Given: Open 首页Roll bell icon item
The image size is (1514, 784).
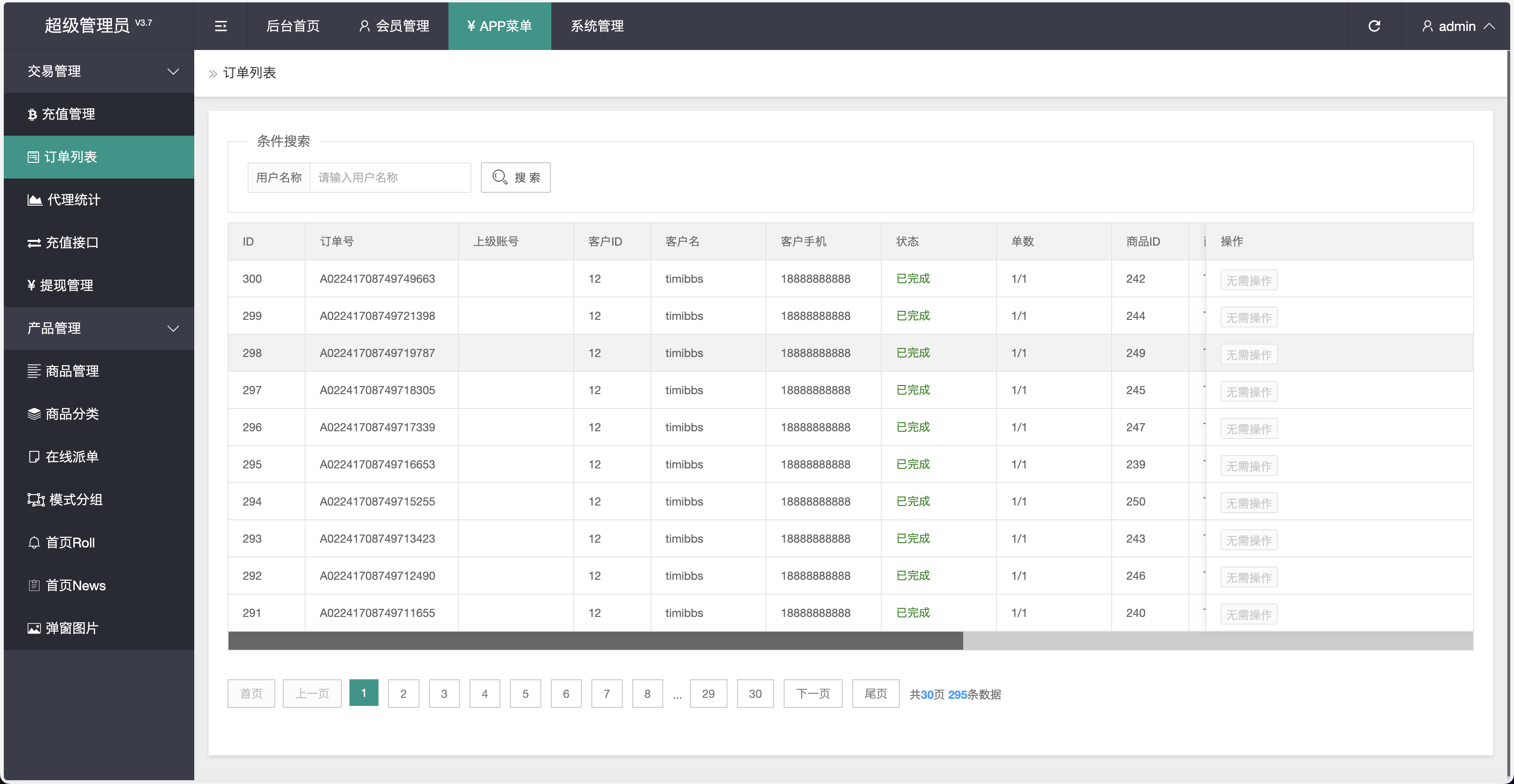Looking at the screenshot, I should click(x=62, y=543).
